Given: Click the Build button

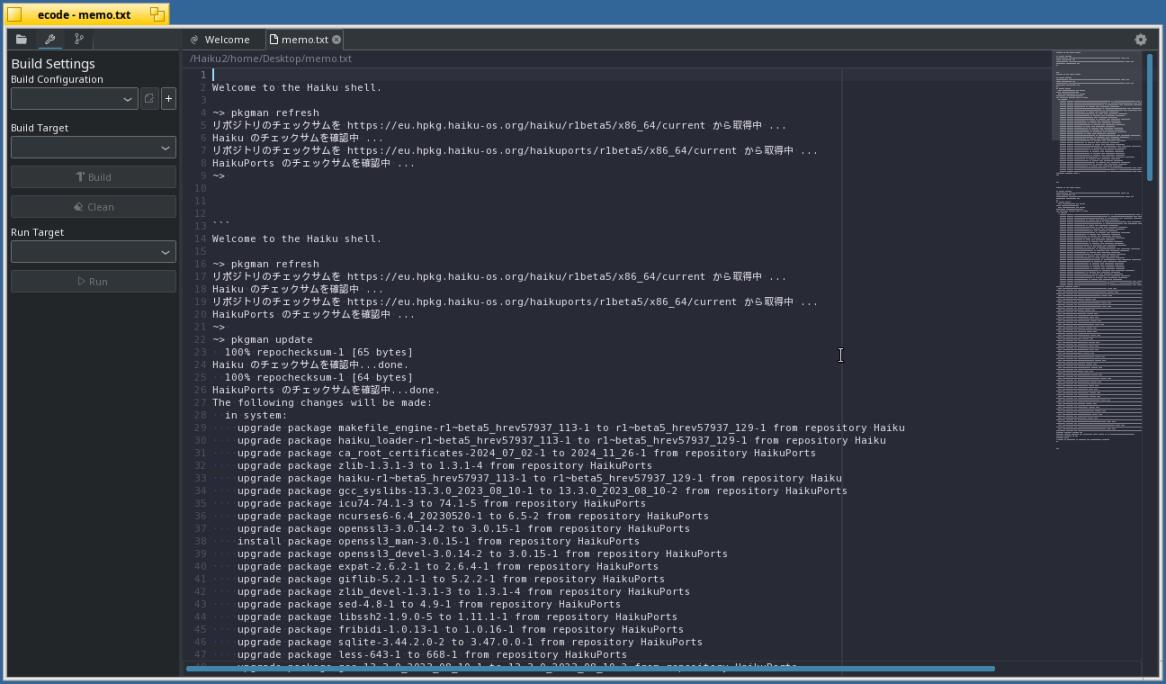Looking at the screenshot, I should (93, 177).
